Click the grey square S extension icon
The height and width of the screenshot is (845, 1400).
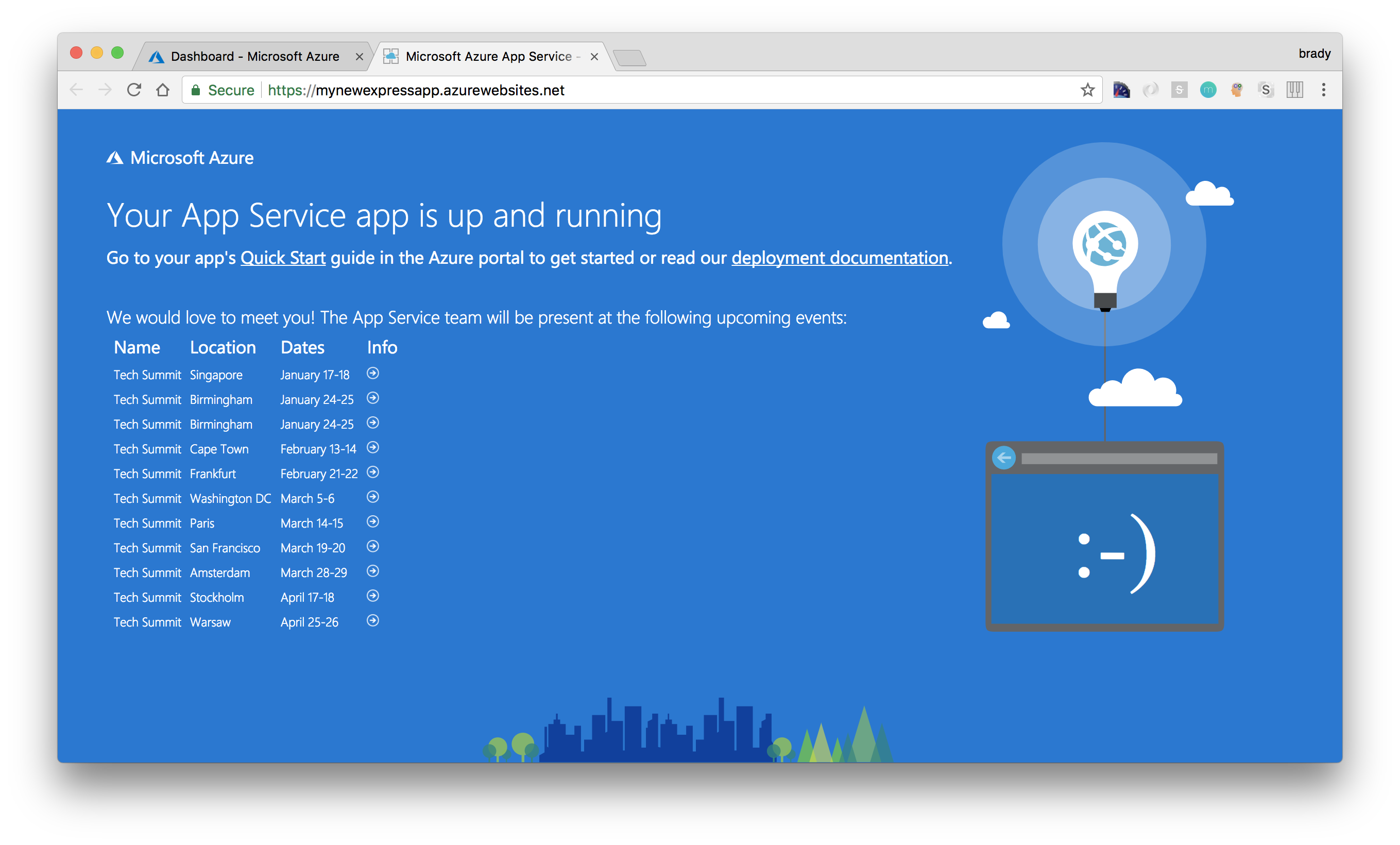pos(1180,90)
